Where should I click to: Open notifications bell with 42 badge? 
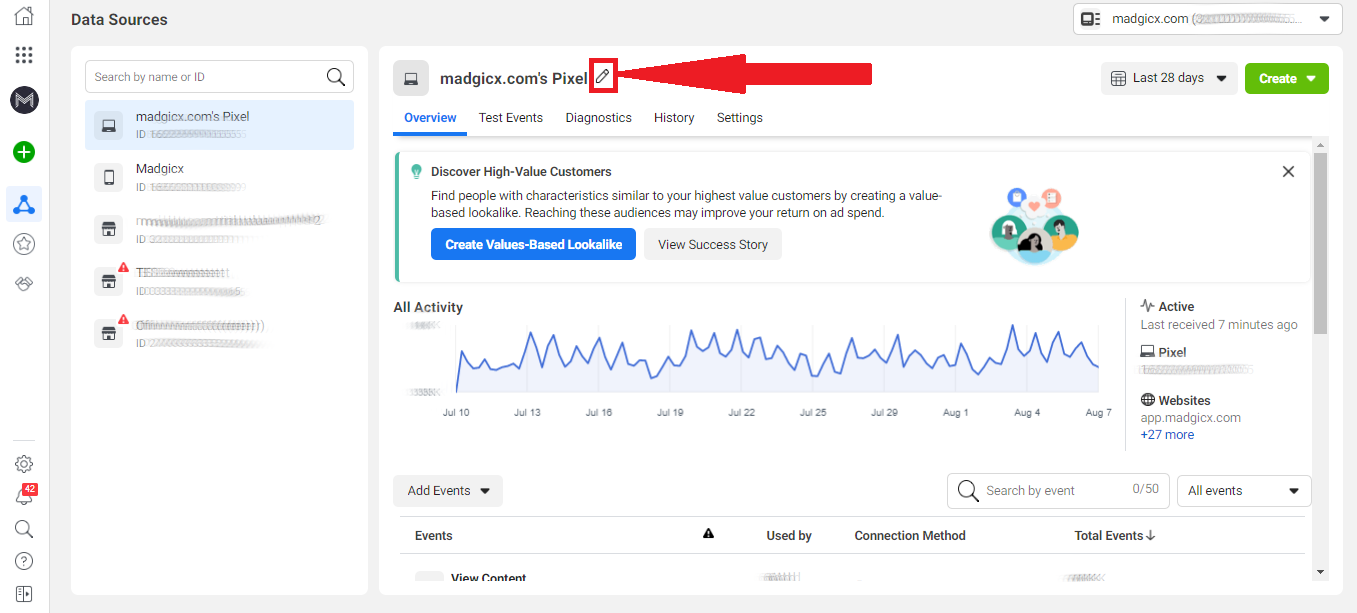point(24,495)
